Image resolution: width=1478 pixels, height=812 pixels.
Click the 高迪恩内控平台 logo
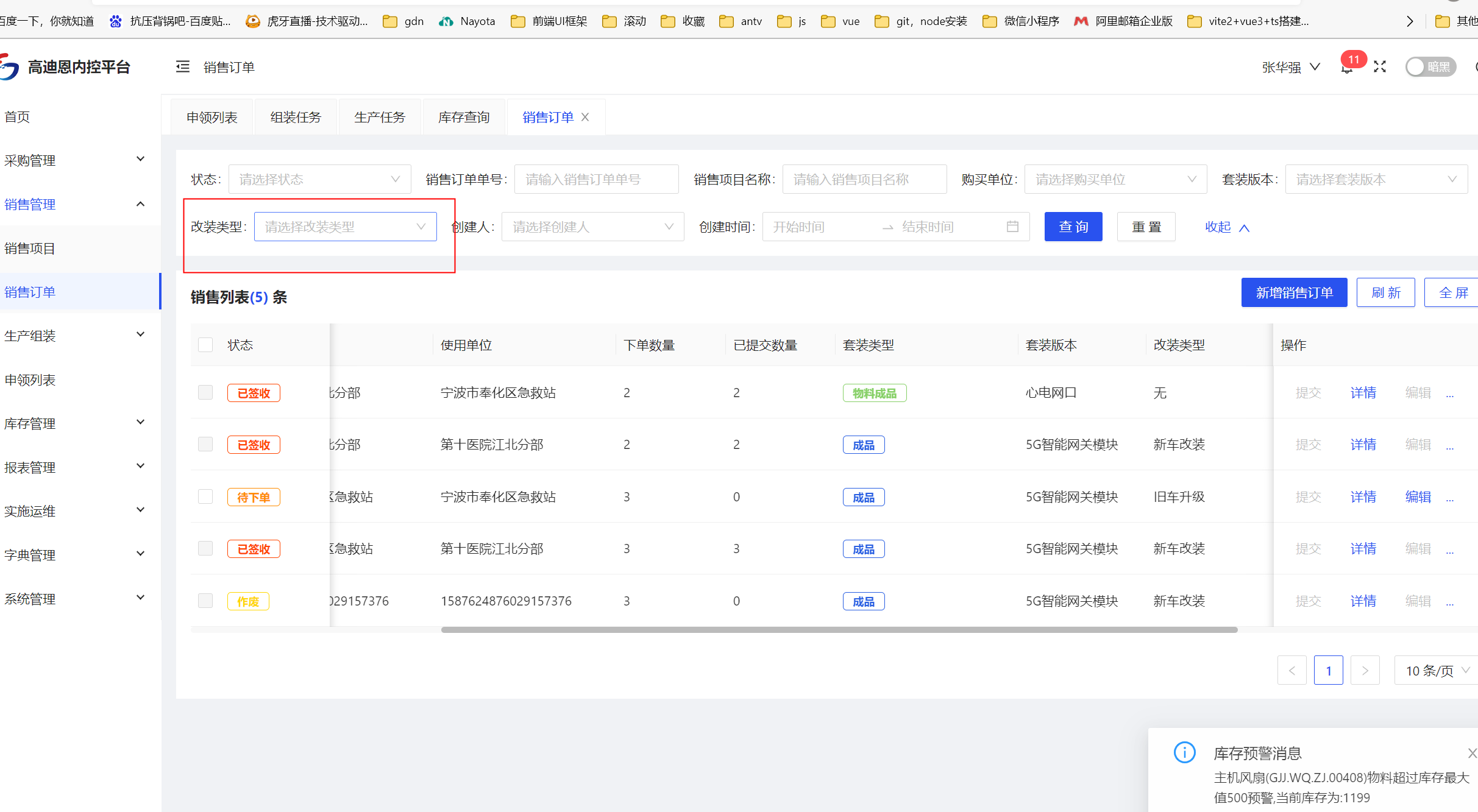[65, 67]
